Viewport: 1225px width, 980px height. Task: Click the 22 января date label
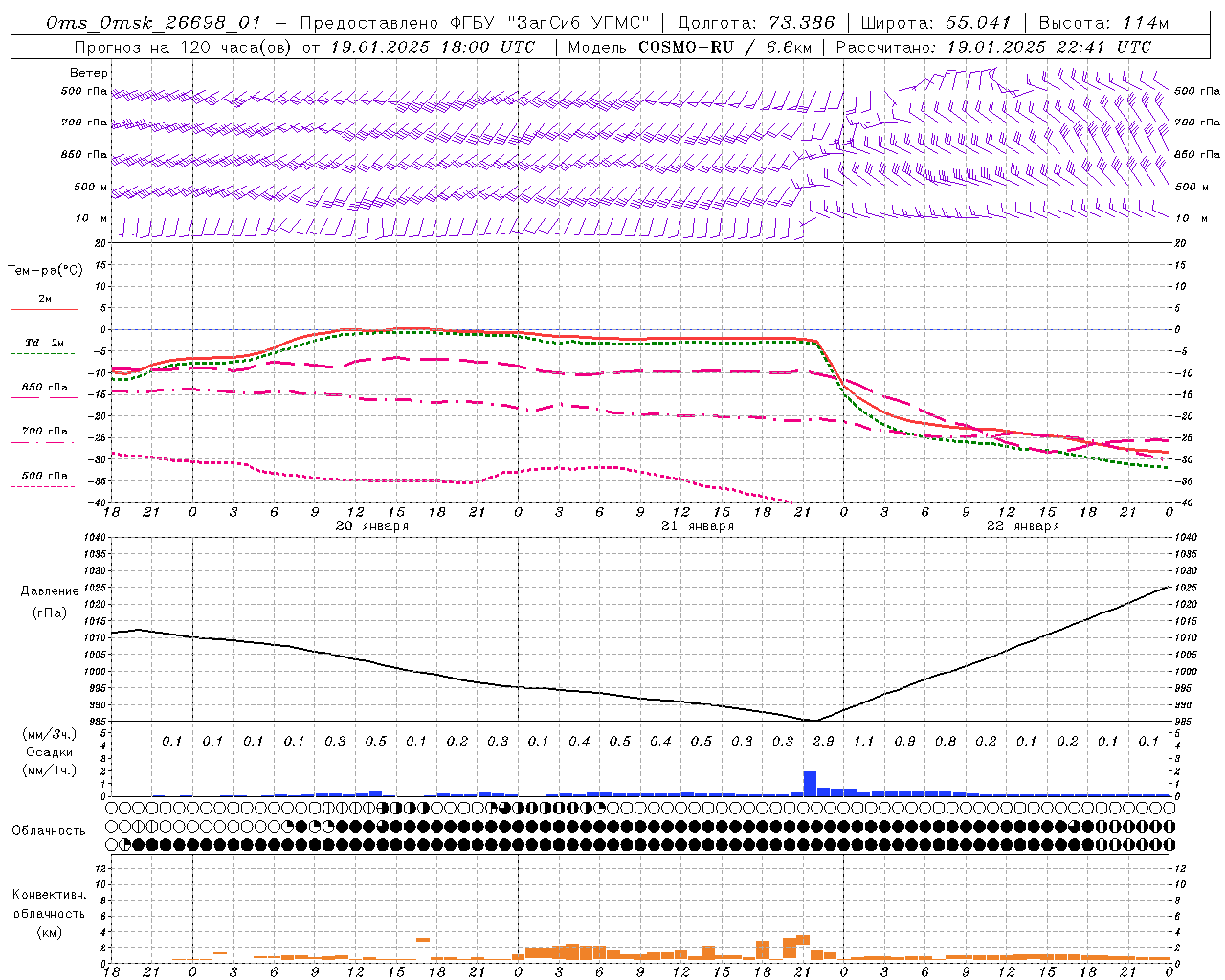1022,526
